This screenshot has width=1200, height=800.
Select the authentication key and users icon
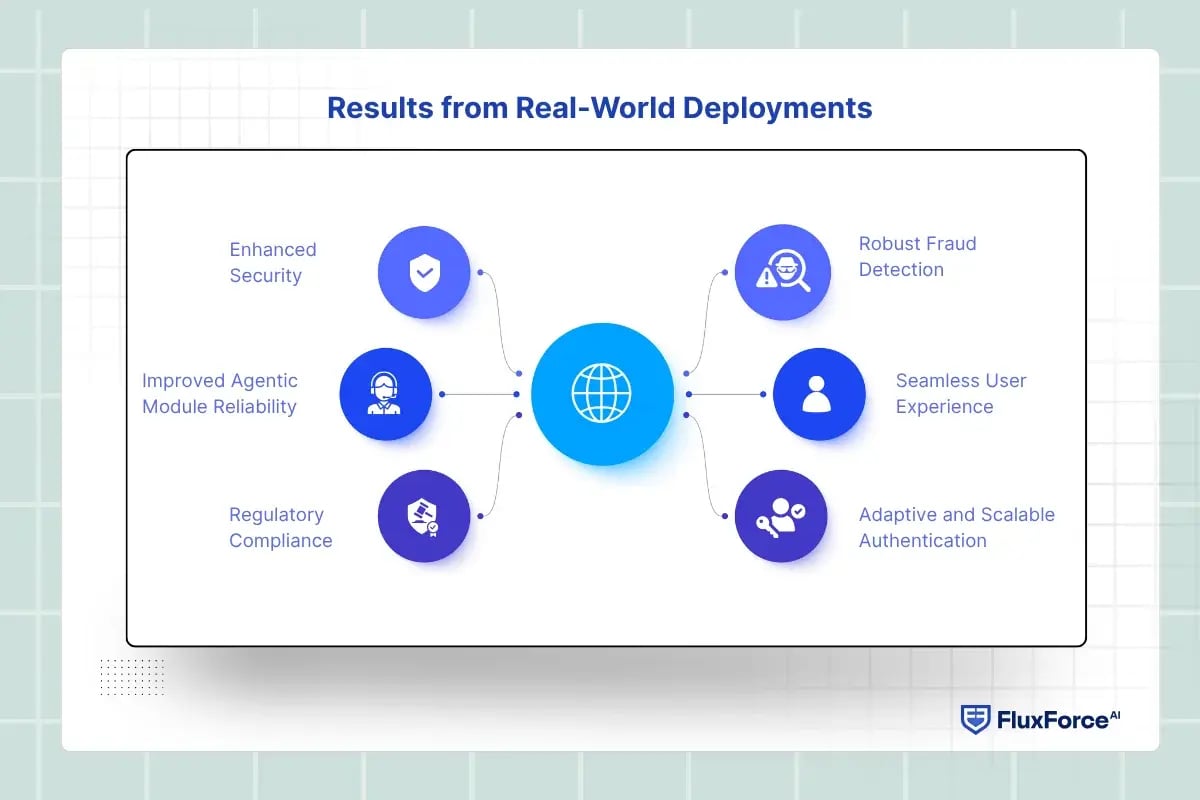click(781, 516)
